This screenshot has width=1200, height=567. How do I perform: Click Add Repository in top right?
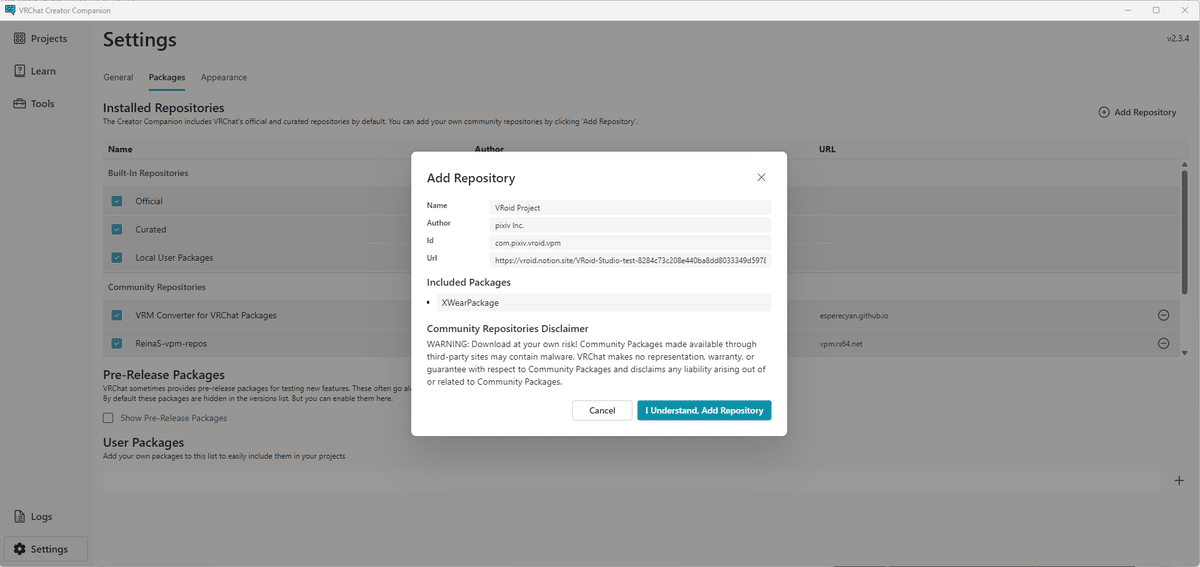pyautogui.click(x=1137, y=112)
